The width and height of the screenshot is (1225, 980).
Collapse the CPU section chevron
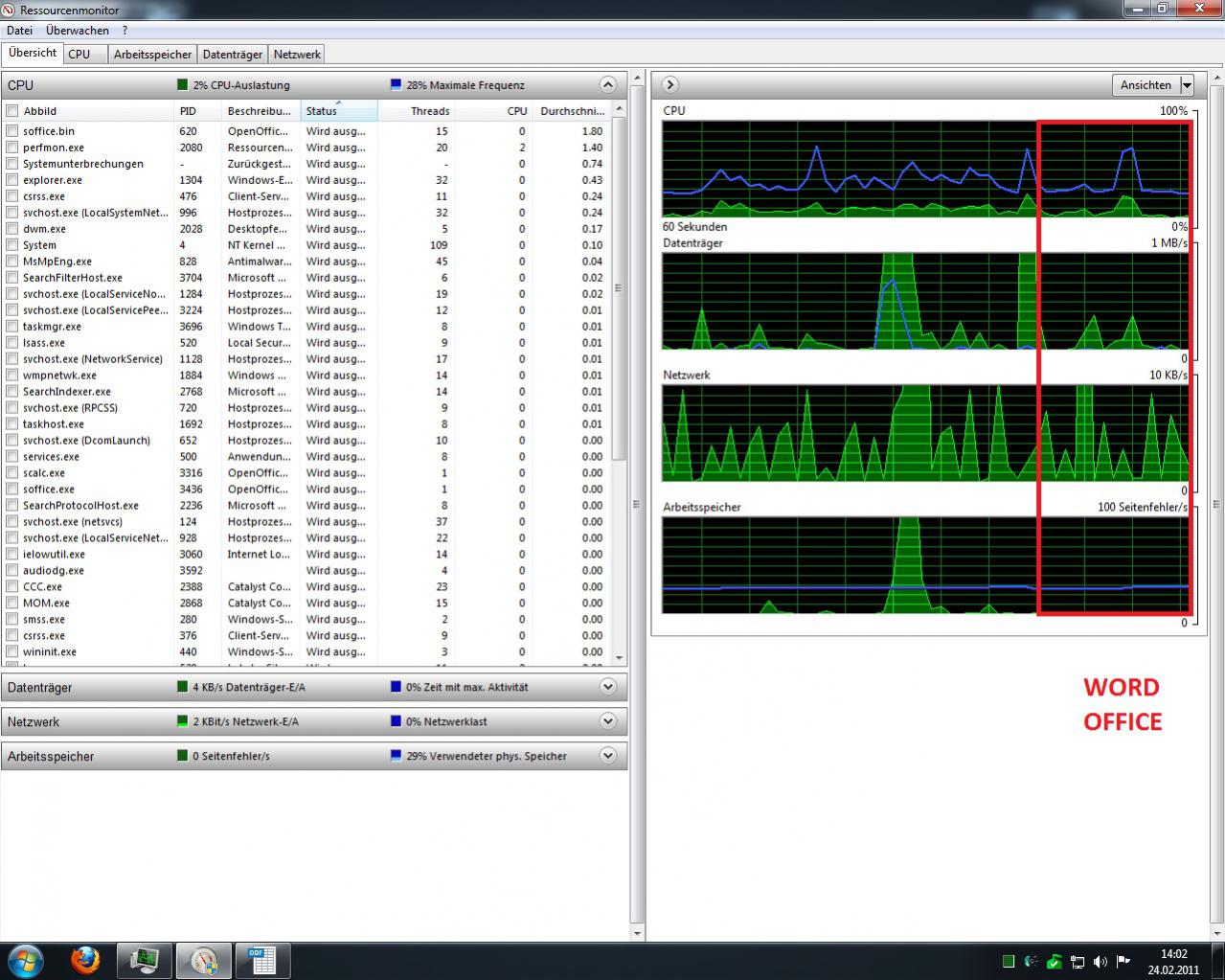point(607,84)
